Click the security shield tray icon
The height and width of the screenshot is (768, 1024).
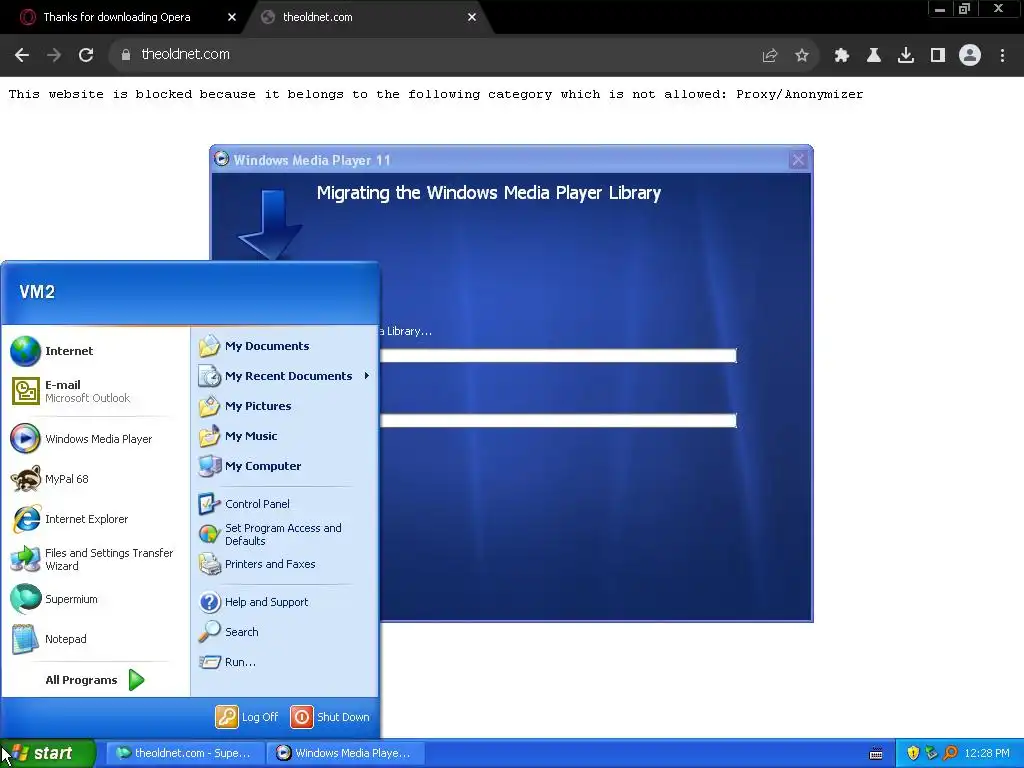pos(913,754)
